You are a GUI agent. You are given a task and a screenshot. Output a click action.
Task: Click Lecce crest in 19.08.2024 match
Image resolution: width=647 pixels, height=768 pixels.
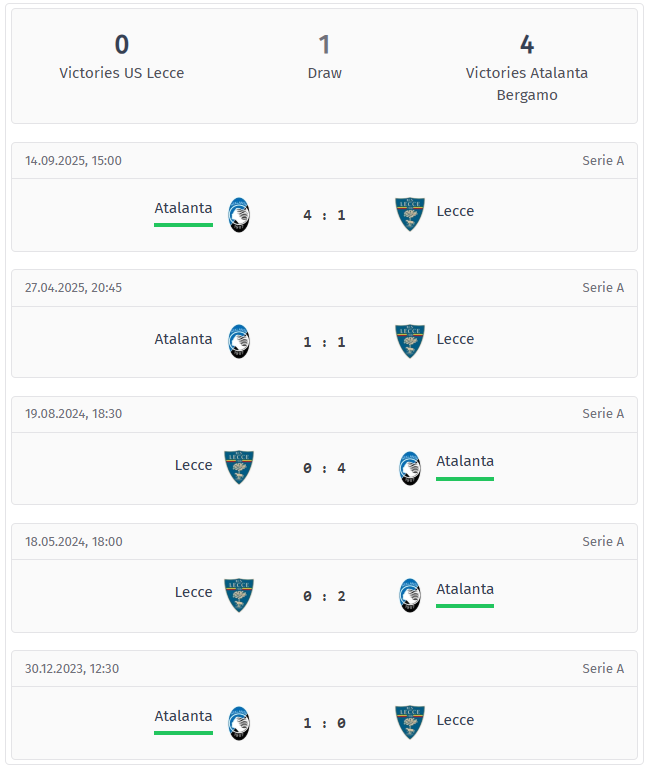239,468
